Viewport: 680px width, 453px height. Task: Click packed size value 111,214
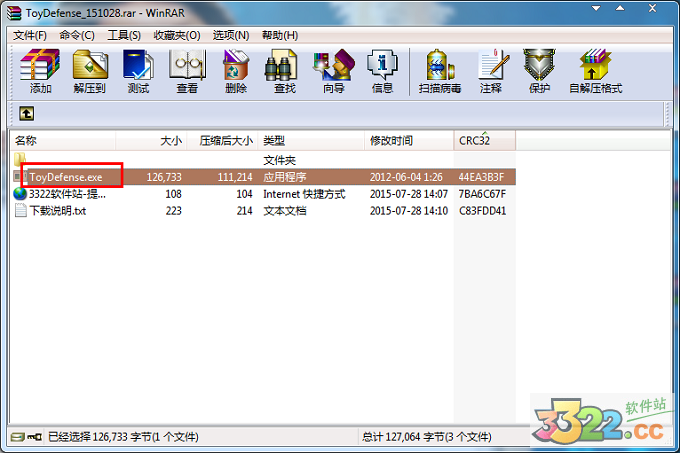235,177
